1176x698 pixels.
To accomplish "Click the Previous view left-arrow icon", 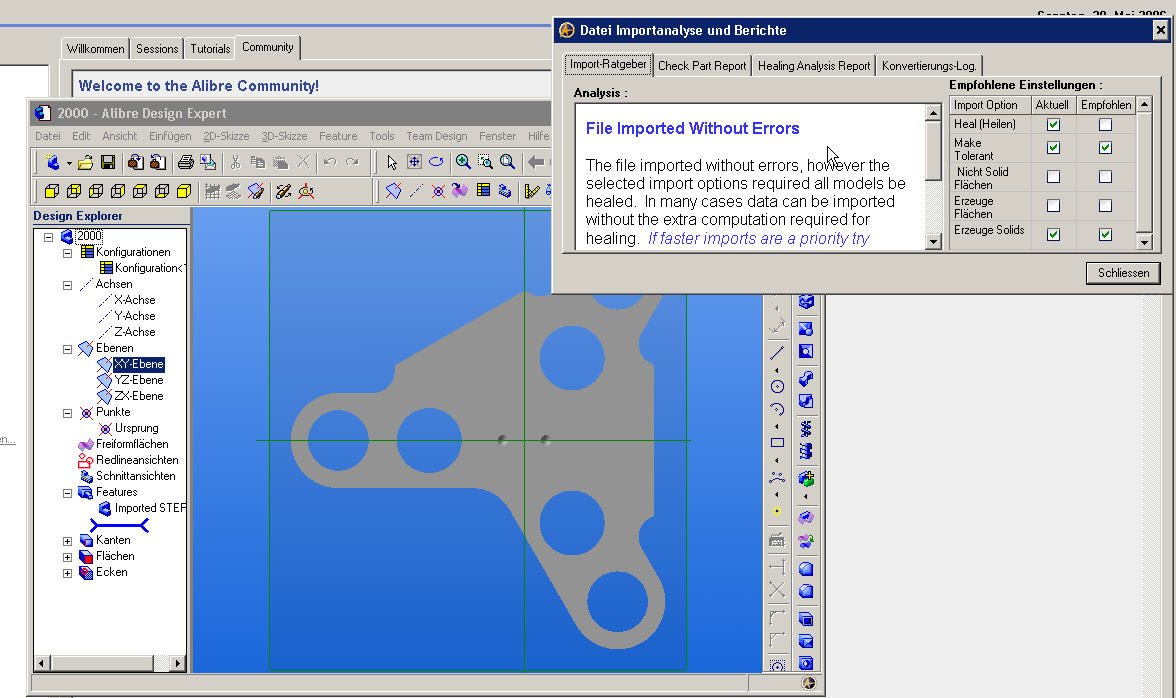I will [536, 162].
